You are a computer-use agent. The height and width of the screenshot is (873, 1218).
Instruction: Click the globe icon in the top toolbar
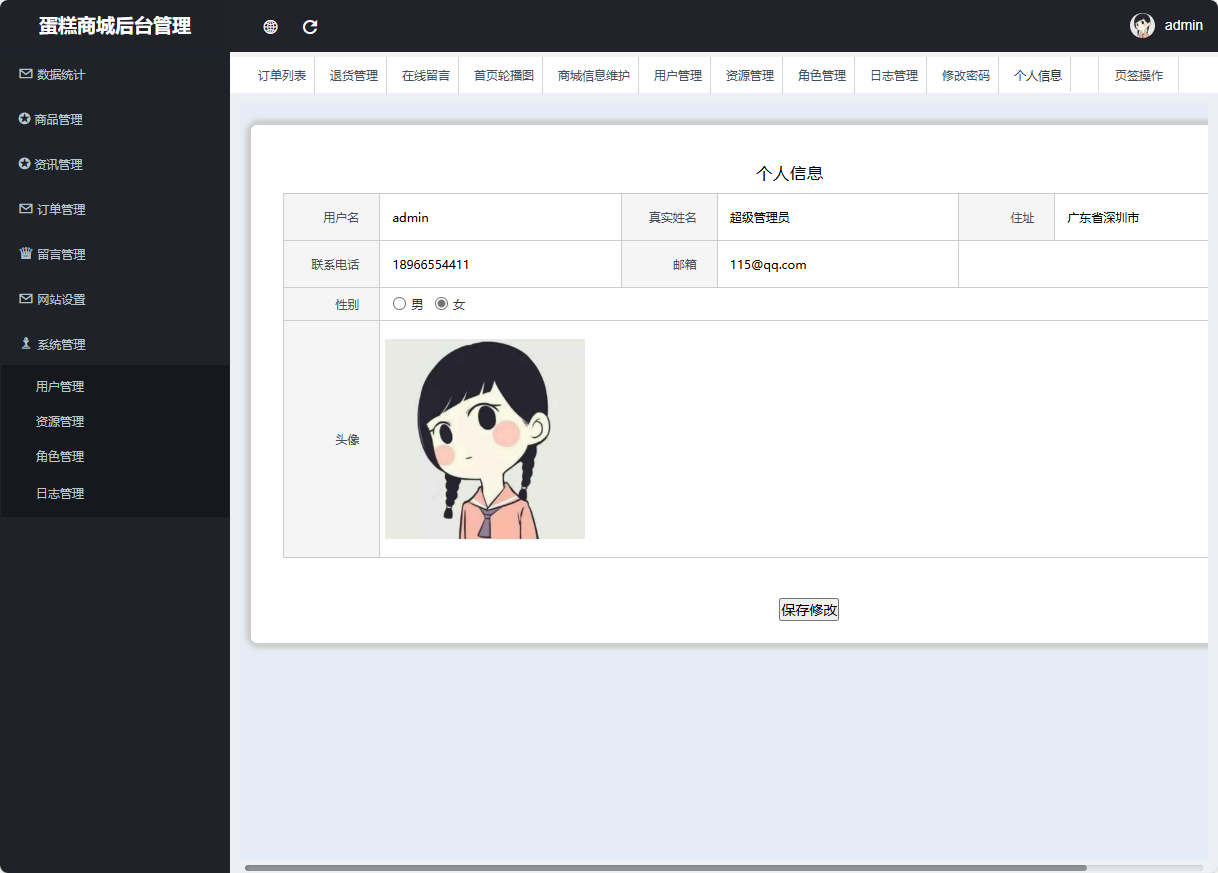(x=269, y=27)
